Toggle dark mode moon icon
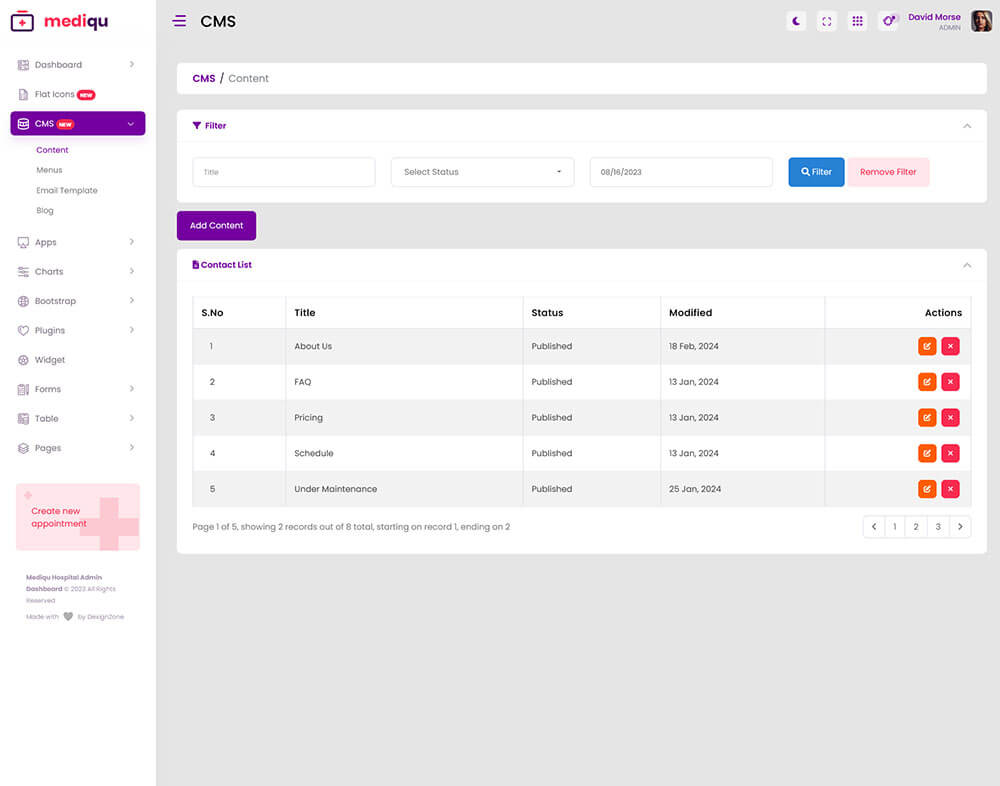The height and width of the screenshot is (786, 1000). 796,21
